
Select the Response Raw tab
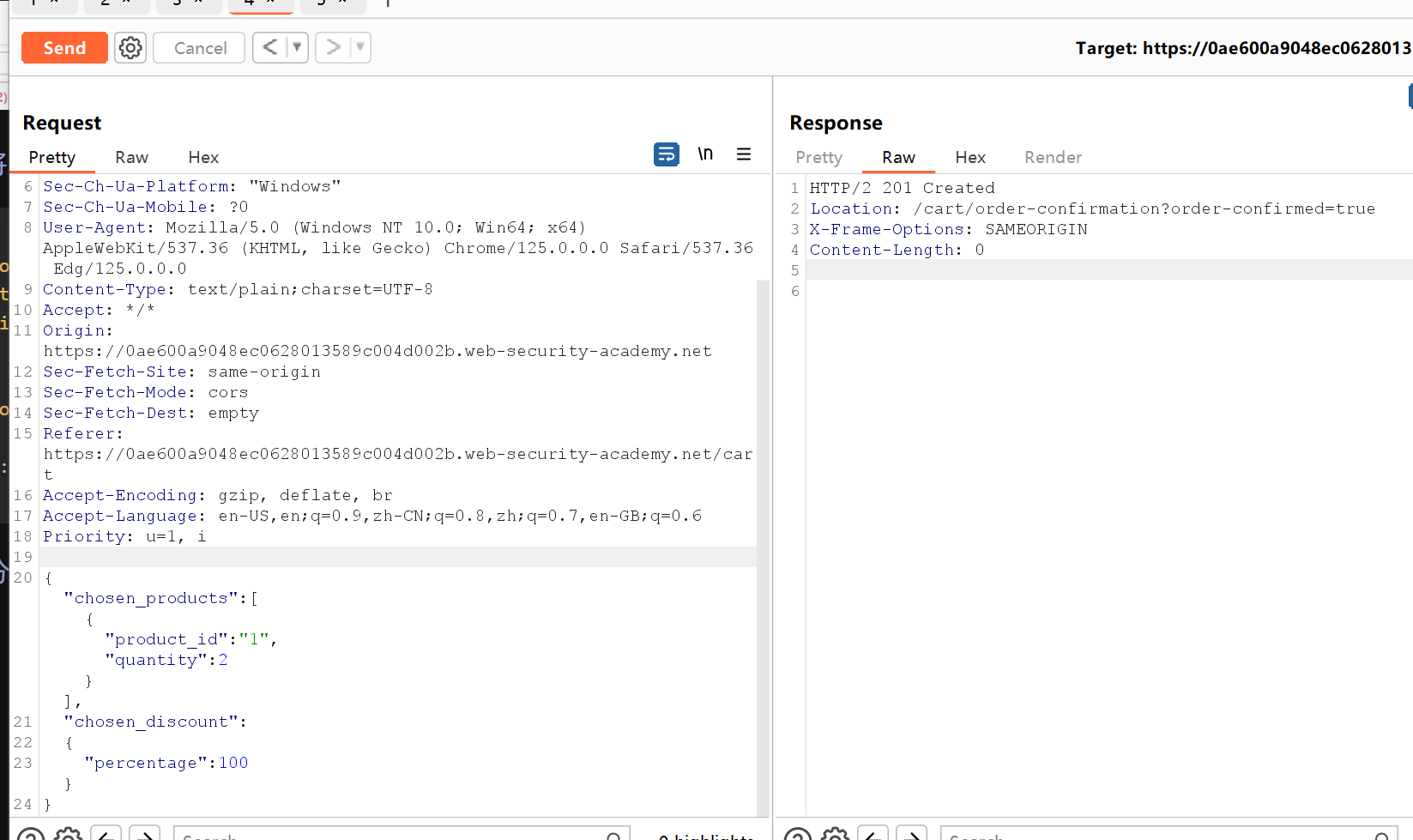click(898, 157)
